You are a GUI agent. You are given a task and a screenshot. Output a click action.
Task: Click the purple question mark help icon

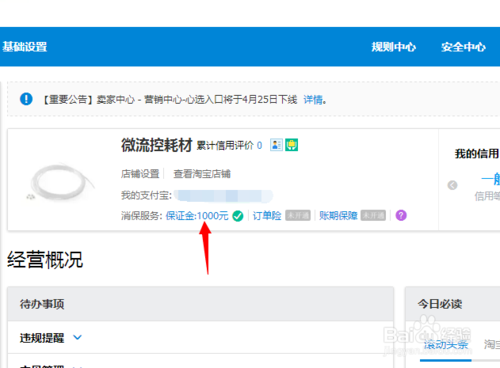pos(401,215)
